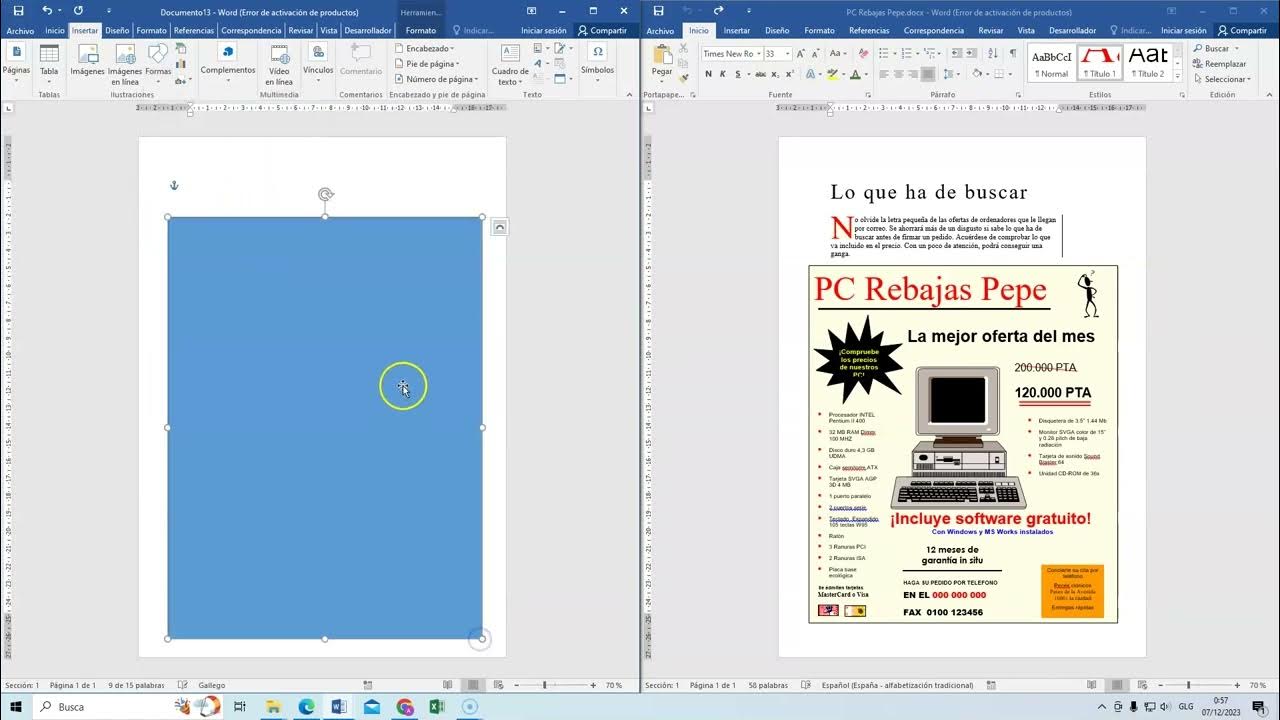
Task: Open Excel from the taskbar
Action: [437, 707]
